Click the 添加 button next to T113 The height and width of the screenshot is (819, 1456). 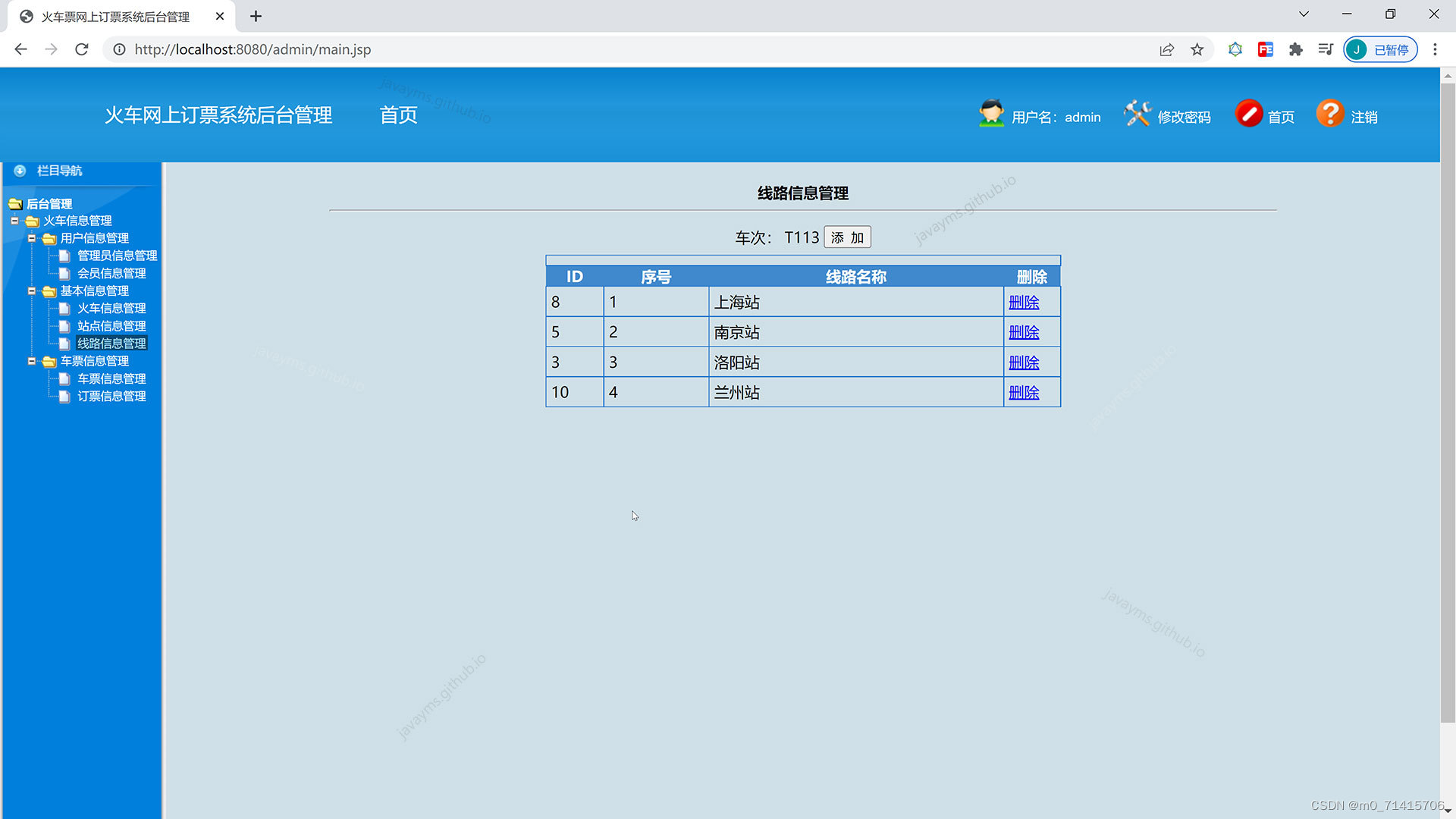click(847, 237)
